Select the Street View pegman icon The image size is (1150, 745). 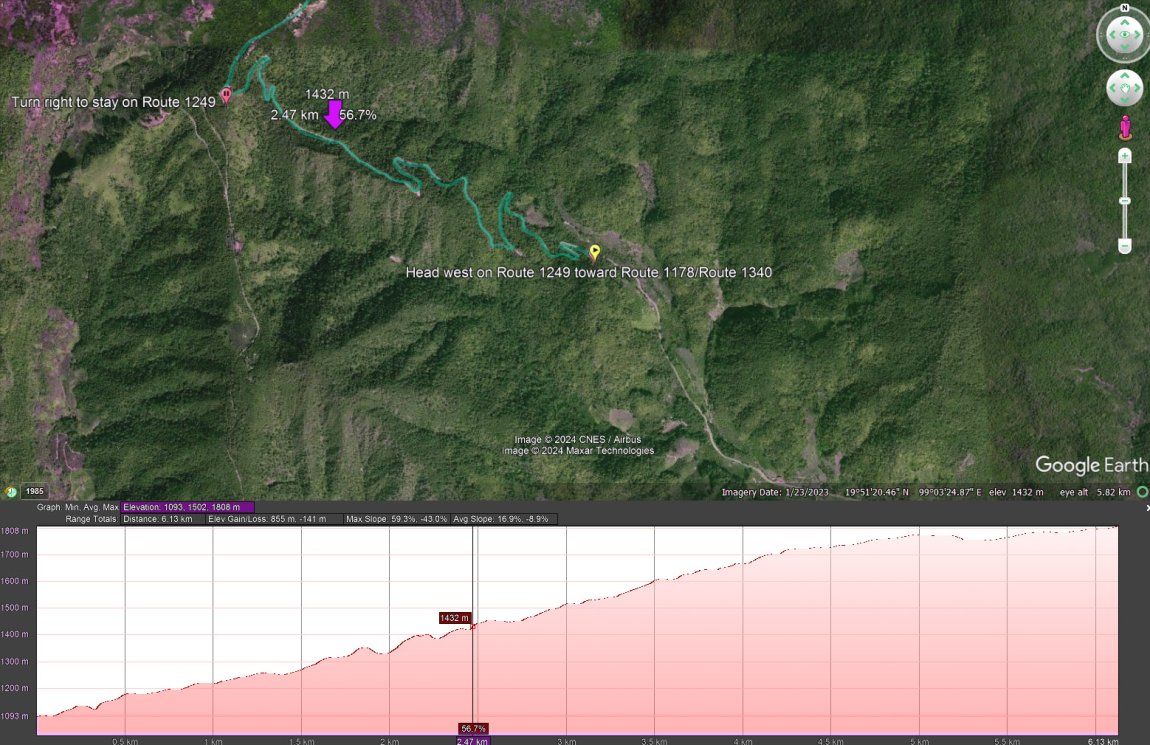(x=1124, y=126)
